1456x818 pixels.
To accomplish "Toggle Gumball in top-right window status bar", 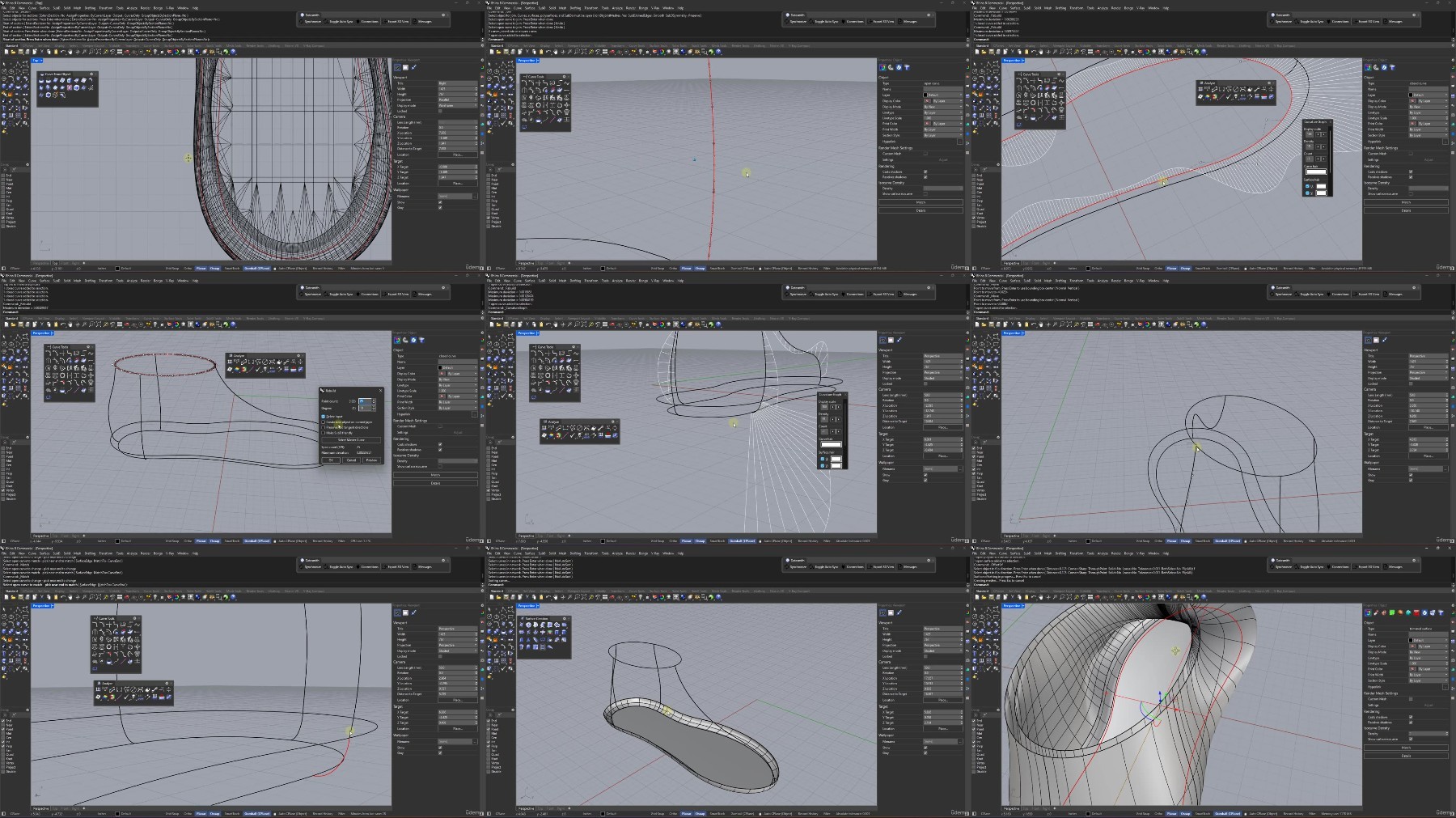I will coord(1228,269).
